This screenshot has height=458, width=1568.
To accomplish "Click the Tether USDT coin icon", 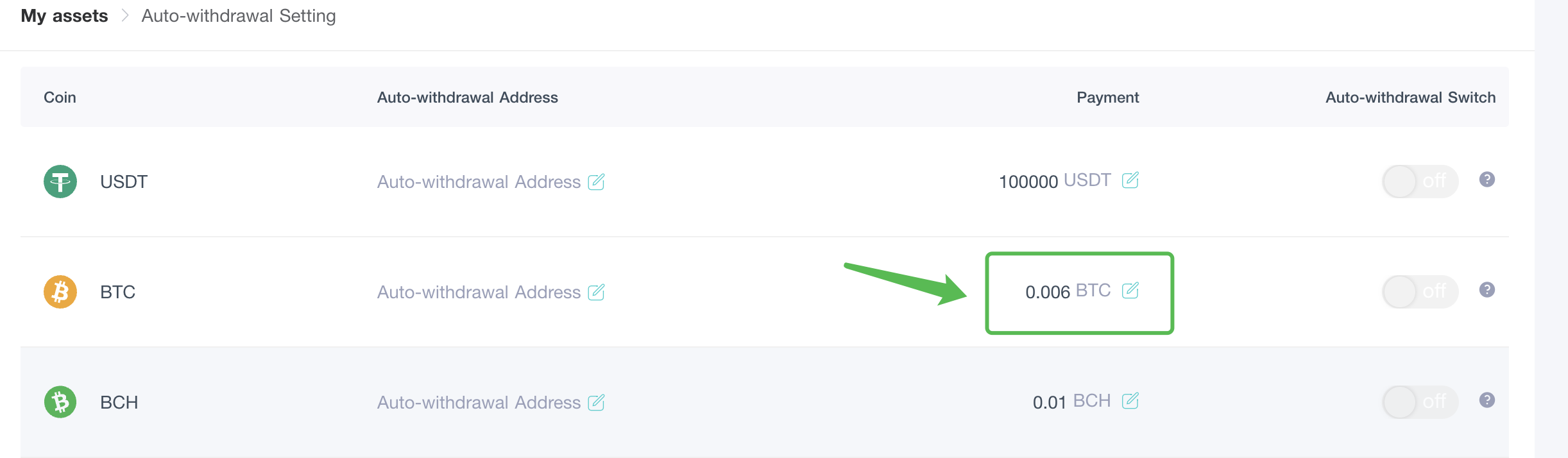I will (x=60, y=182).
